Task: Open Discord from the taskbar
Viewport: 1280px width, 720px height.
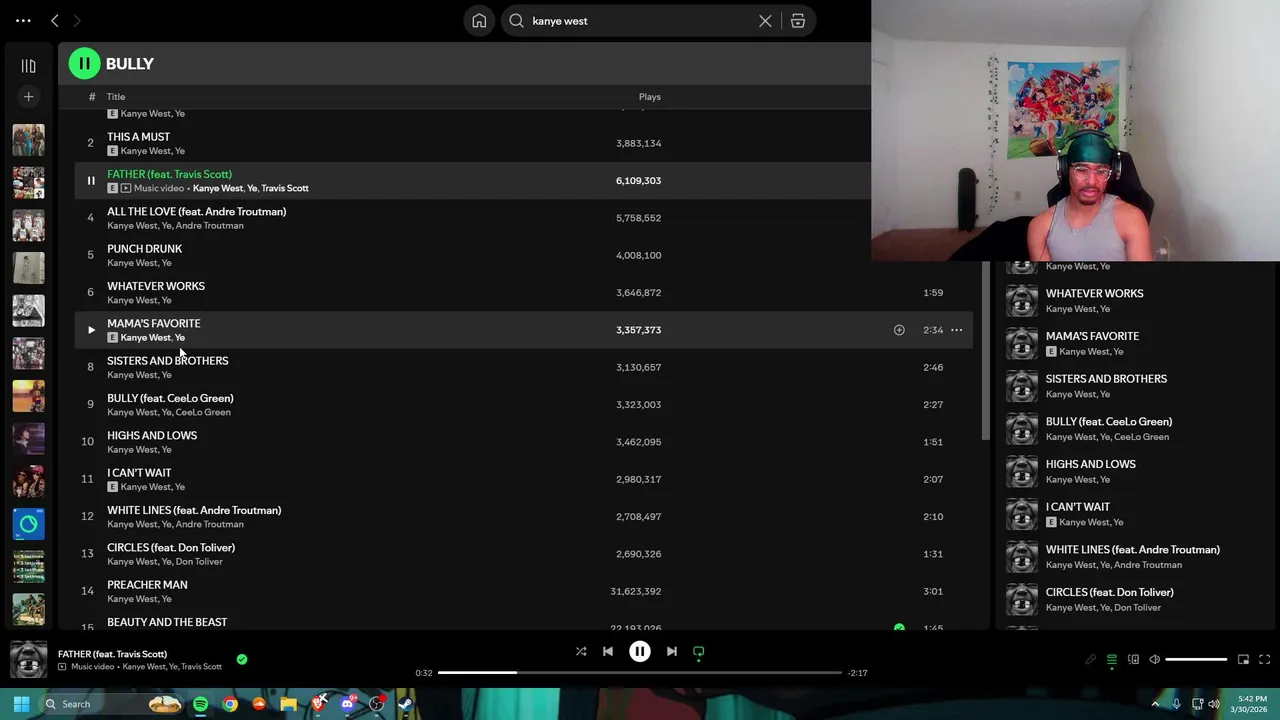Action: point(348,704)
